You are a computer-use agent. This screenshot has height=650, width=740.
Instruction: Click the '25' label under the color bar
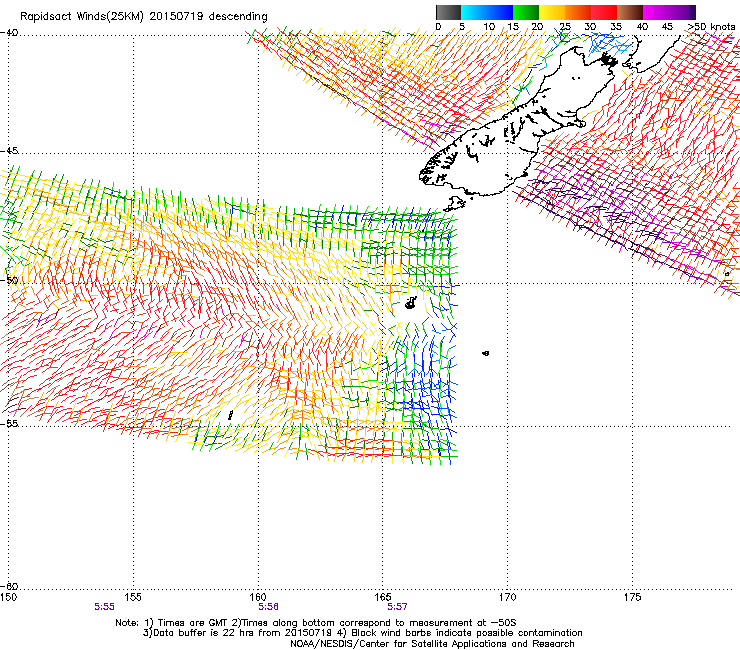click(x=565, y=27)
